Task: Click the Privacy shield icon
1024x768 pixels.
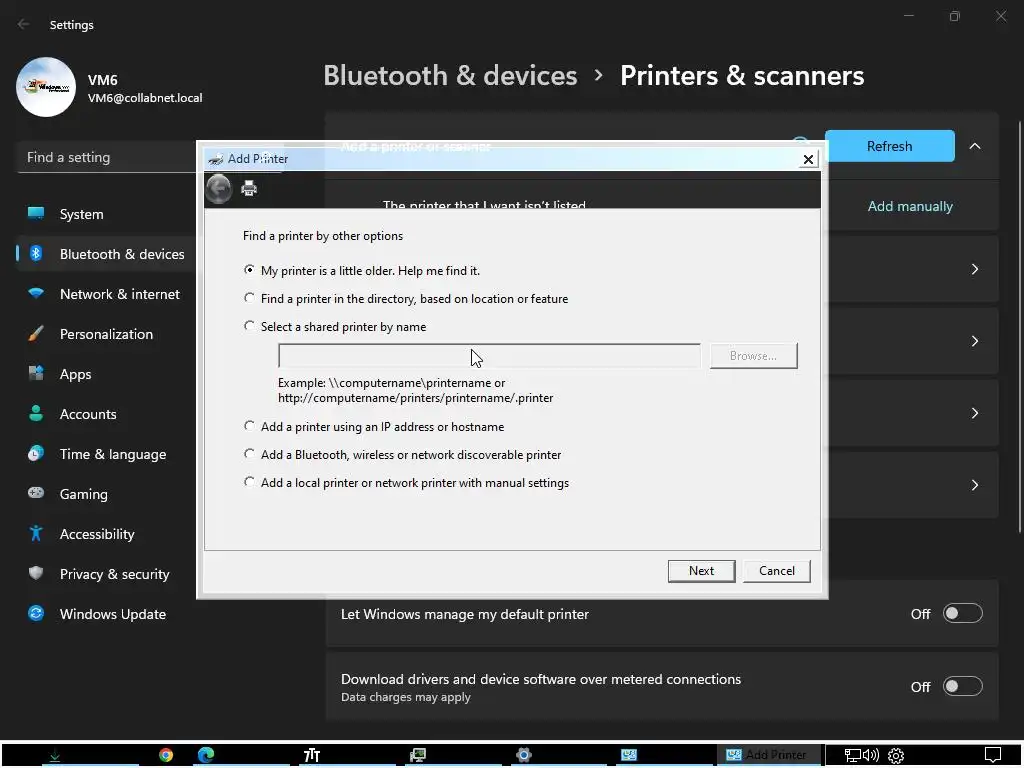Action: [x=36, y=573]
